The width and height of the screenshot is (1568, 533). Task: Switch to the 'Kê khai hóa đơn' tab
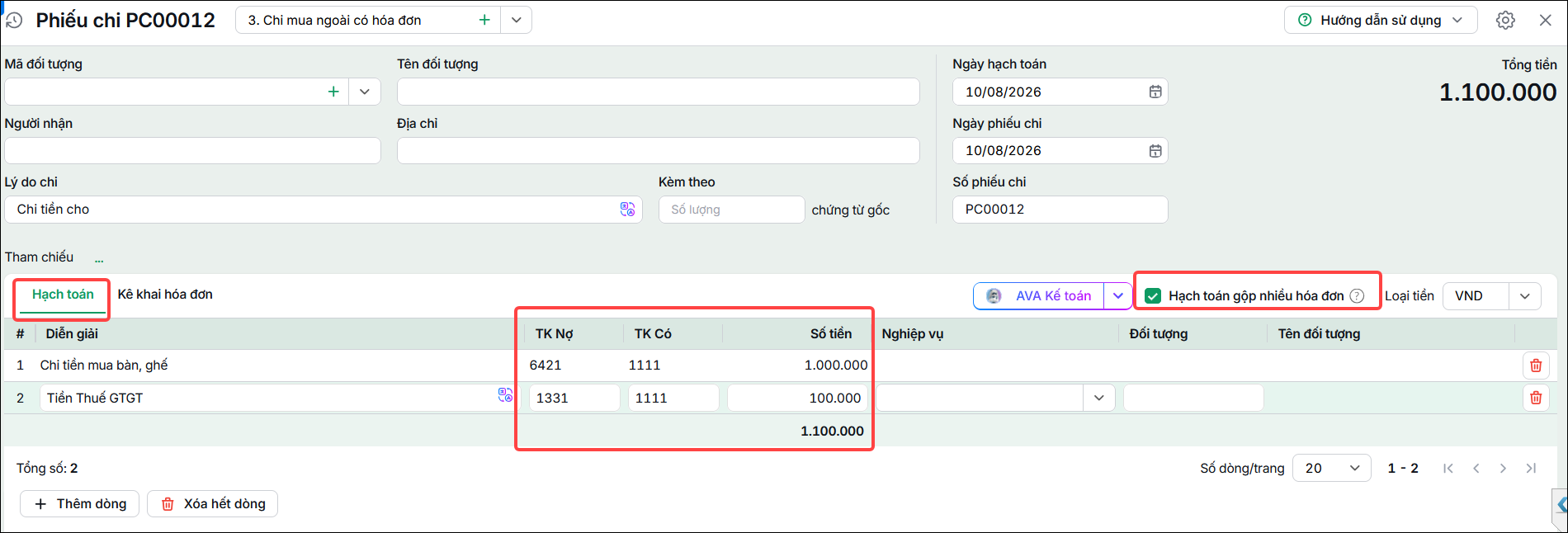point(165,295)
